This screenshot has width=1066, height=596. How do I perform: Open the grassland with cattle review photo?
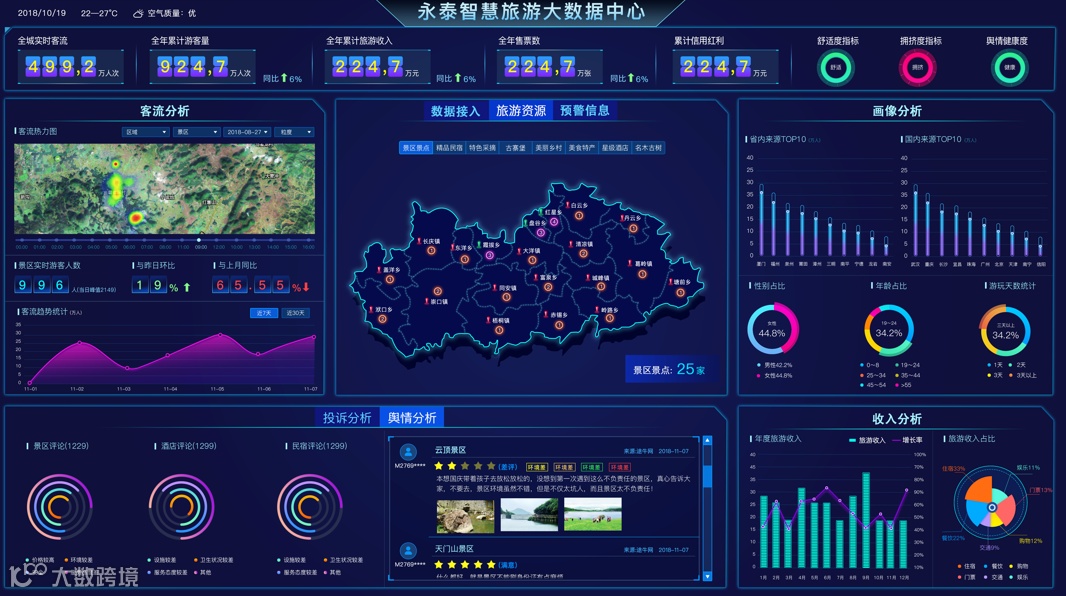[593, 514]
